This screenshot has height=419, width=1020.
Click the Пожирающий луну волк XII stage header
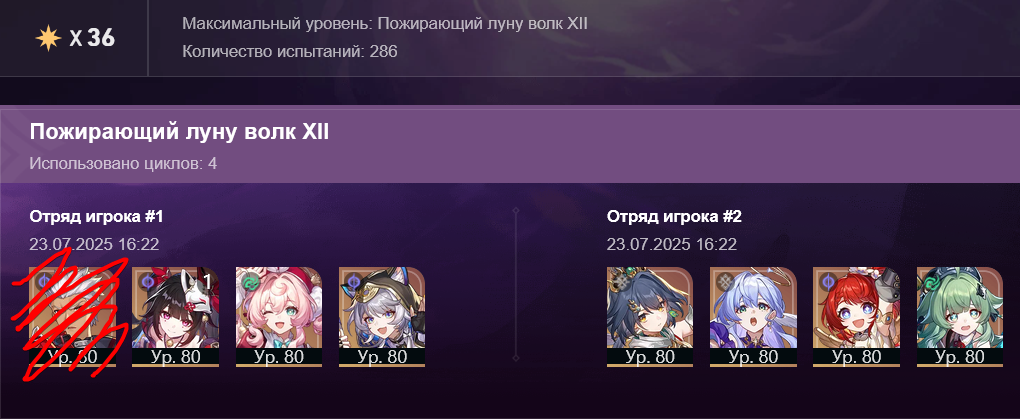pos(179,133)
